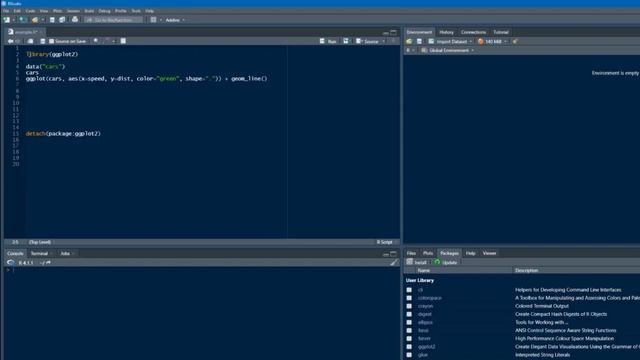Screen dimensions: 640x360
Task: Click the New File icon in main toolbar
Action: [7, 20]
